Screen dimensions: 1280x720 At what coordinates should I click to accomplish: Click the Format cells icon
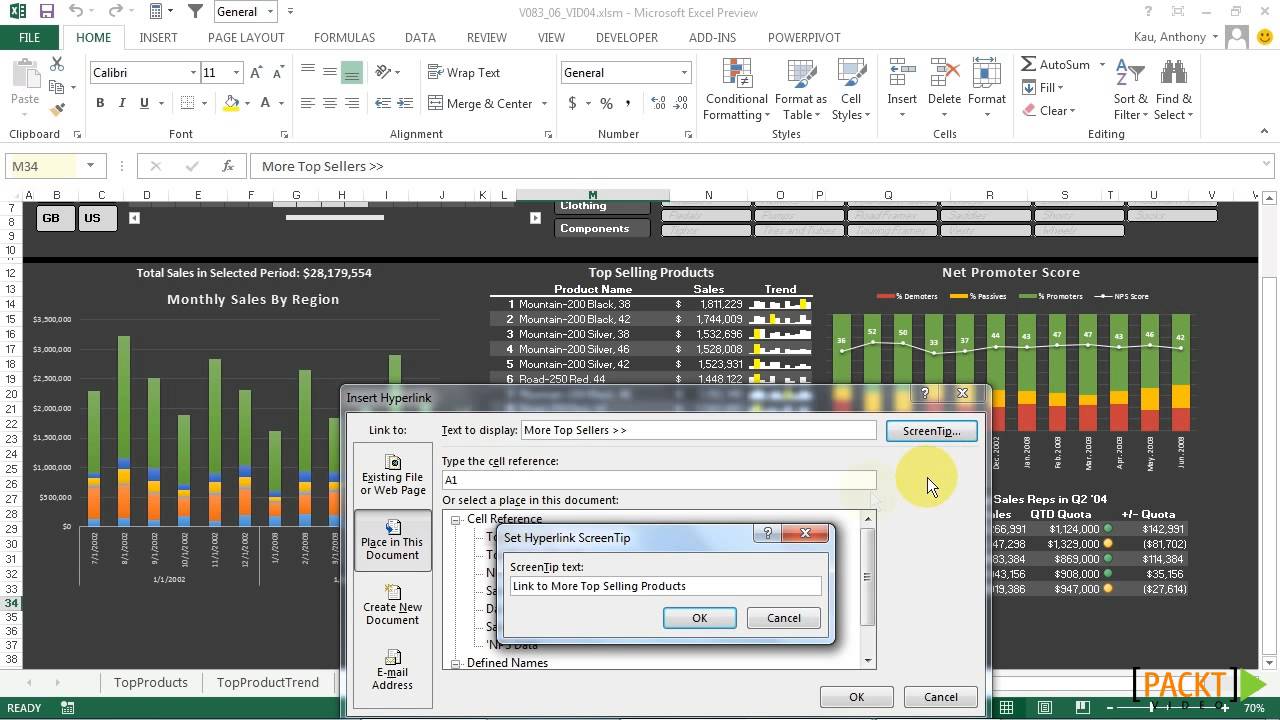pyautogui.click(x=986, y=74)
